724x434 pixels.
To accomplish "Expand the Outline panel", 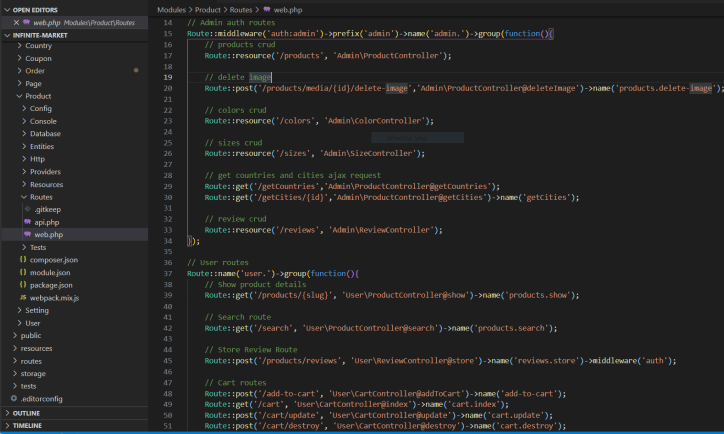I will tap(7, 413).
